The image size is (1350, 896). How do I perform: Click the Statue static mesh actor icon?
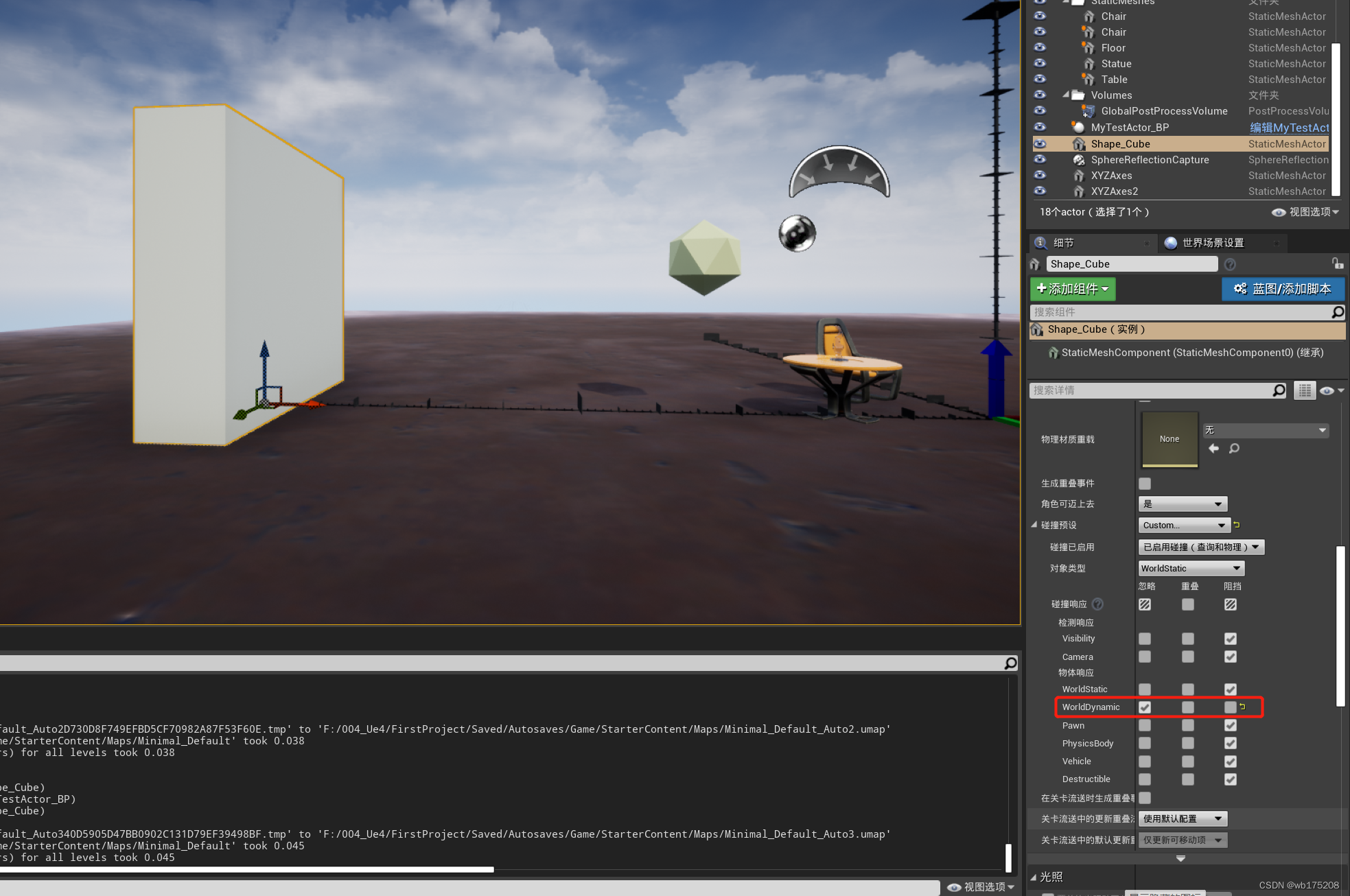pos(1089,64)
